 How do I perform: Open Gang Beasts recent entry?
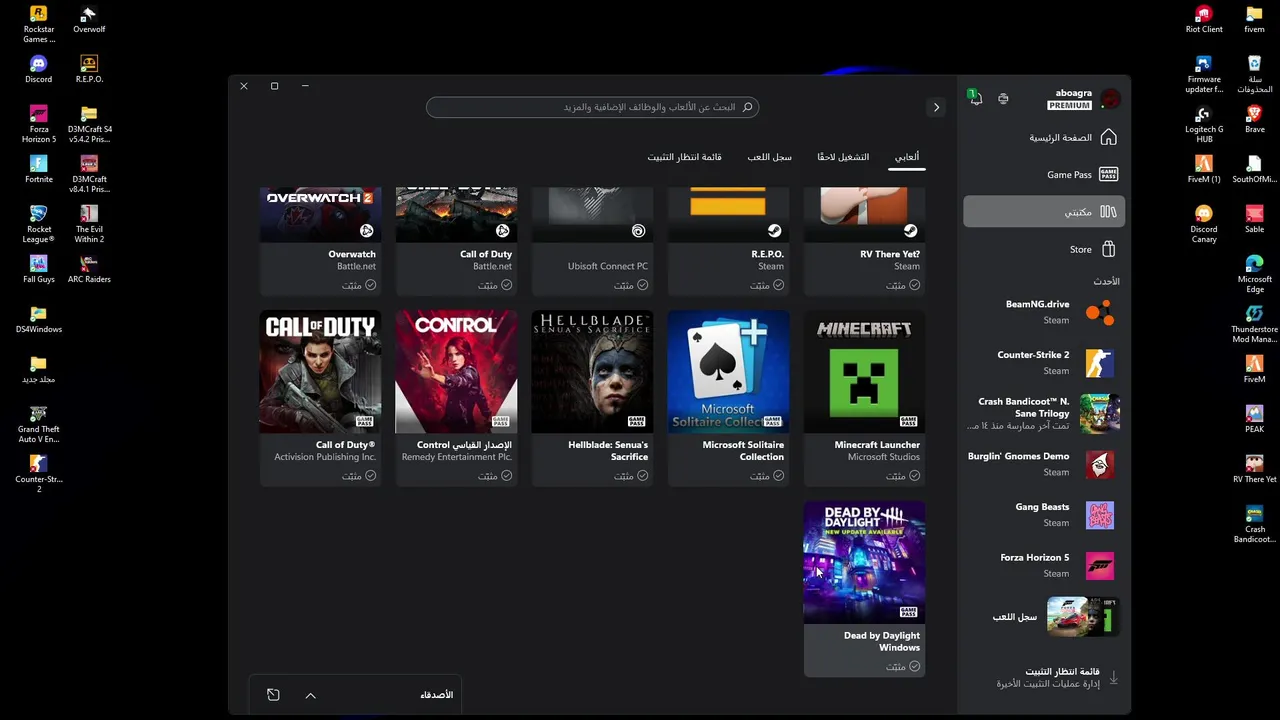coord(1043,515)
